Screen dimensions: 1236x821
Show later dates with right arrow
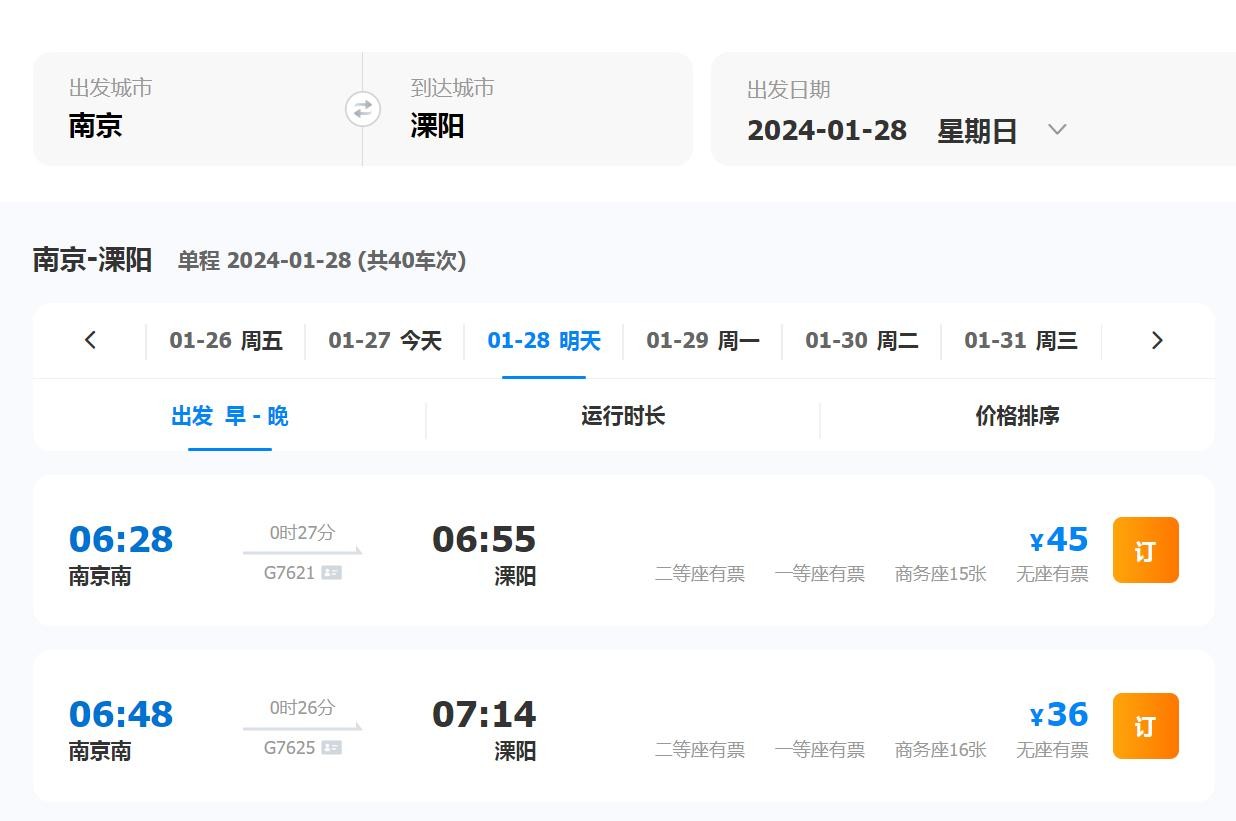pyautogui.click(x=1157, y=341)
